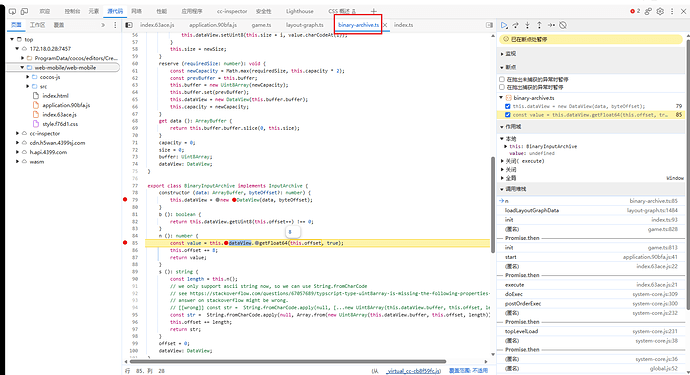Viewport: 690px width, 375px height.
Task: Show more navigator tabs chevron
Action: 103,25
